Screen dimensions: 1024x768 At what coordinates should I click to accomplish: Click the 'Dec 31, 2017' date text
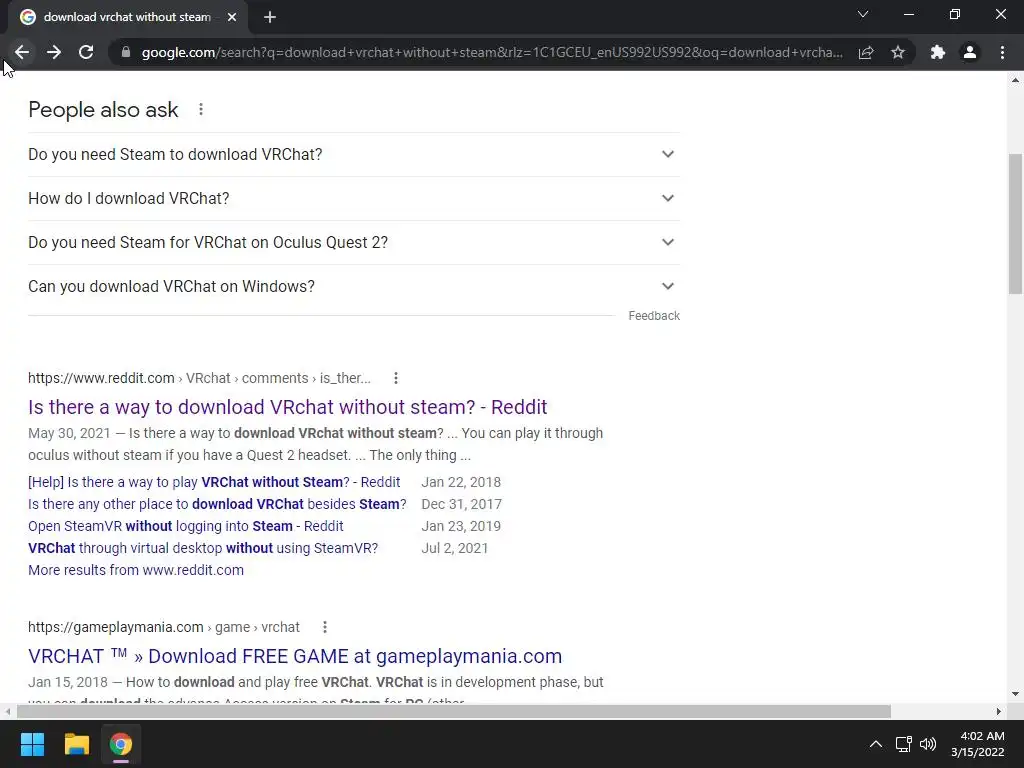point(462,504)
